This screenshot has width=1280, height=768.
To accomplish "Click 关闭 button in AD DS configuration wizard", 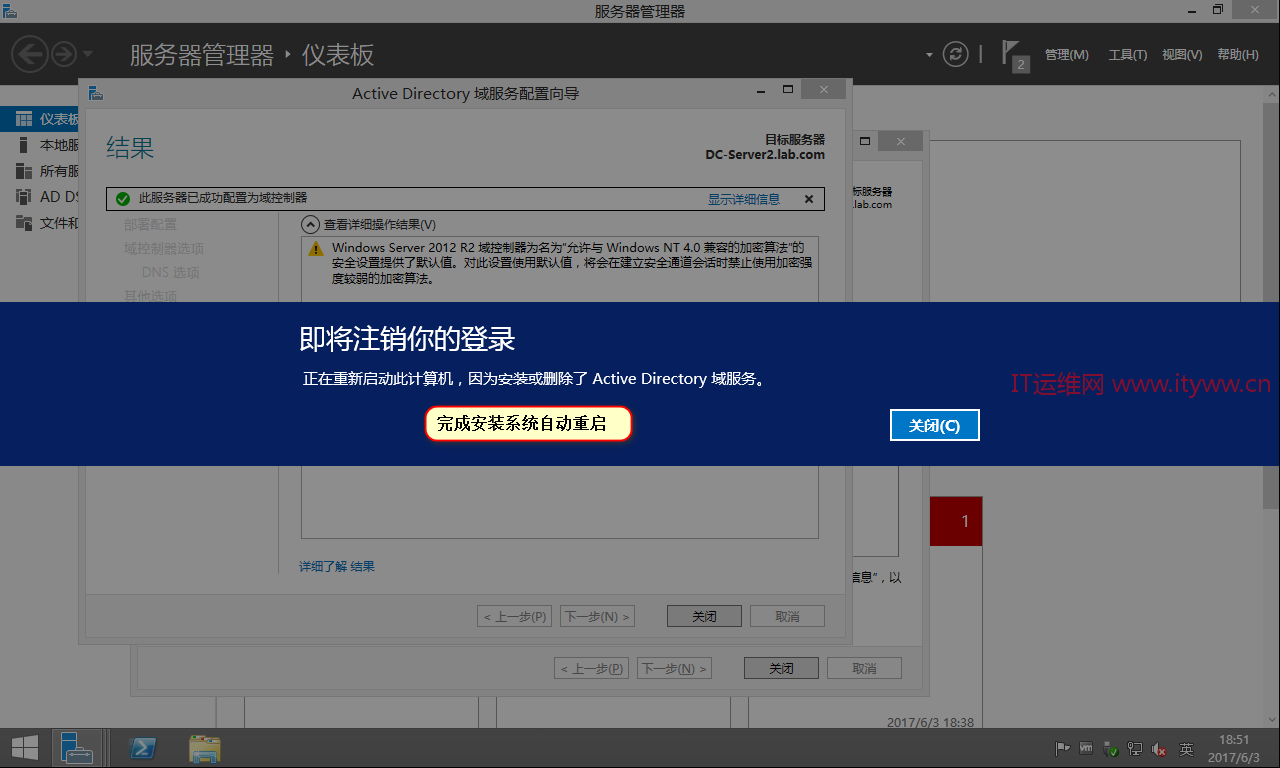I will point(705,616).
